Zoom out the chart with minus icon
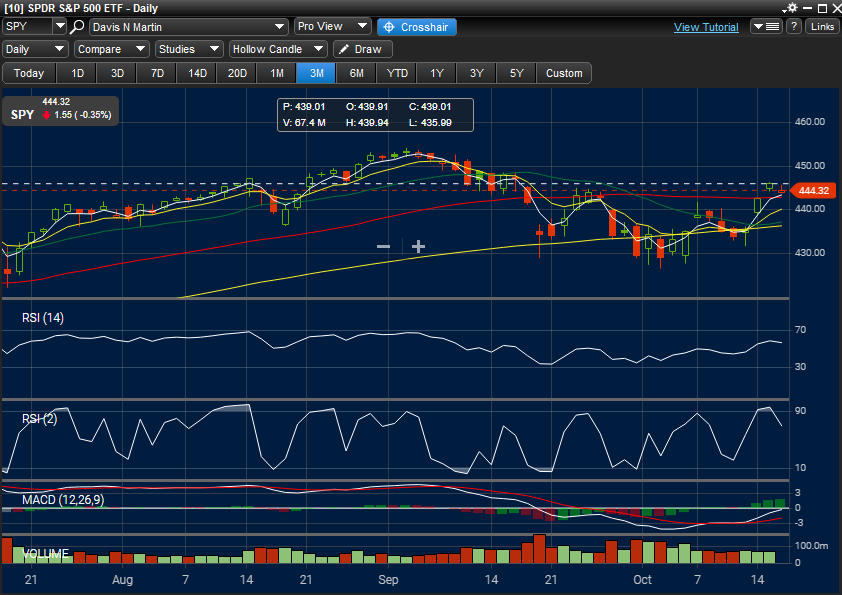The image size is (842, 595). pos(383,246)
